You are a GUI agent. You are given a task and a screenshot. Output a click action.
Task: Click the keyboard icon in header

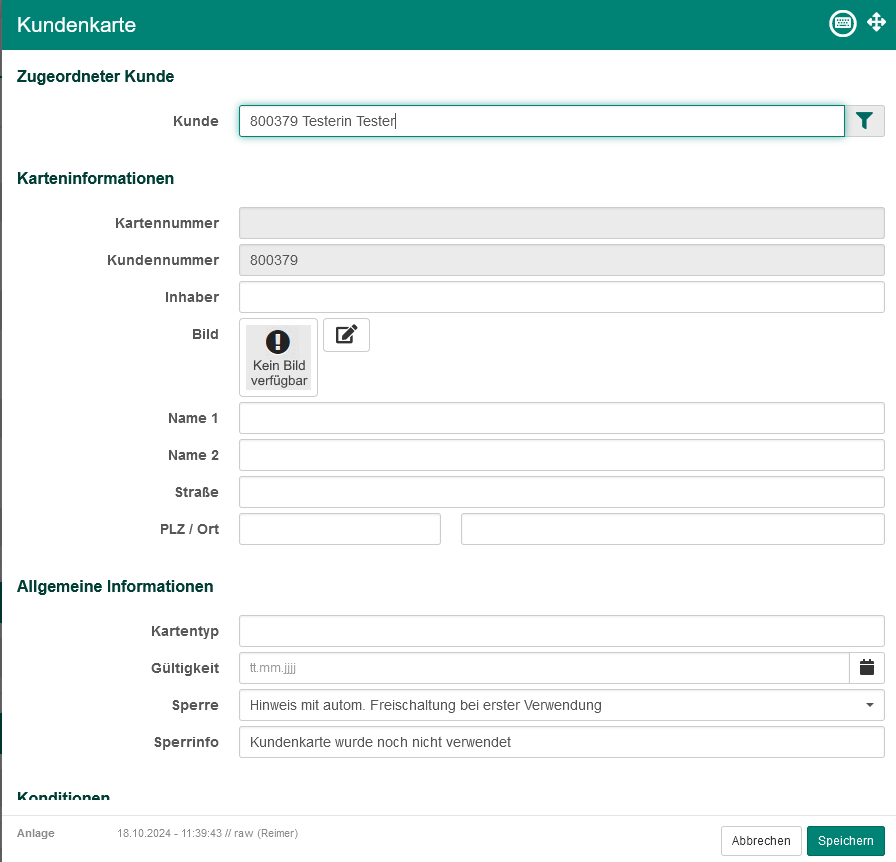pyautogui.click(x=843, y=24)
